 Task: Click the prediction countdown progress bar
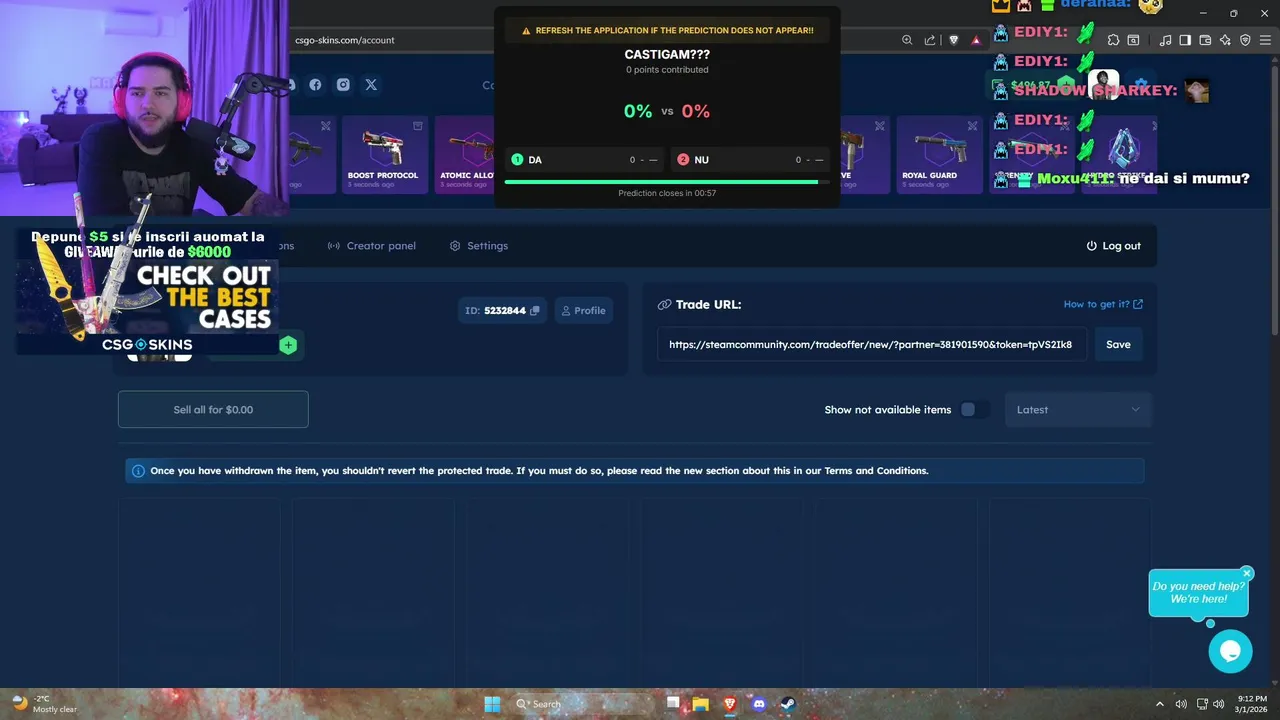pyautogui.click(x=667, y=182)
